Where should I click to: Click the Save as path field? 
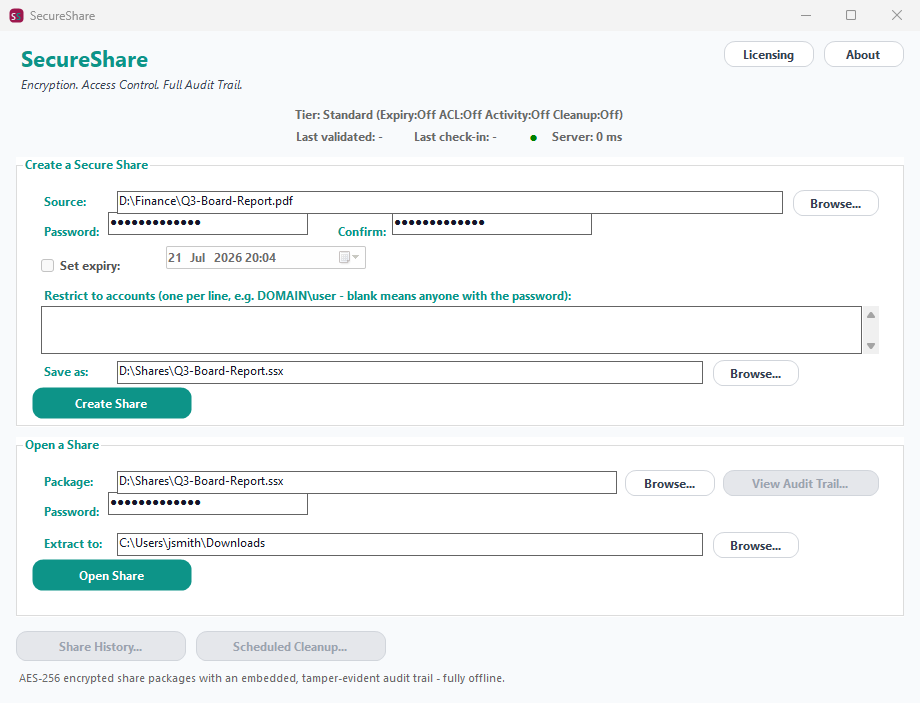click(410, 372)
